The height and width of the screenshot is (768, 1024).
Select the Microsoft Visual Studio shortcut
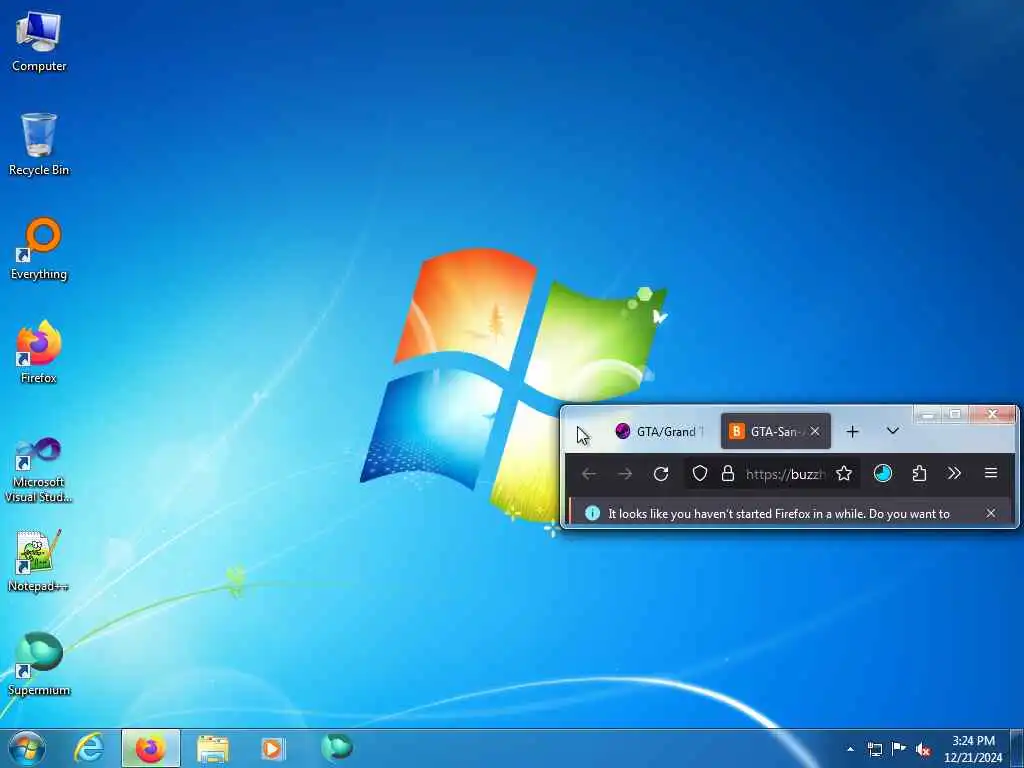(39, 470)
